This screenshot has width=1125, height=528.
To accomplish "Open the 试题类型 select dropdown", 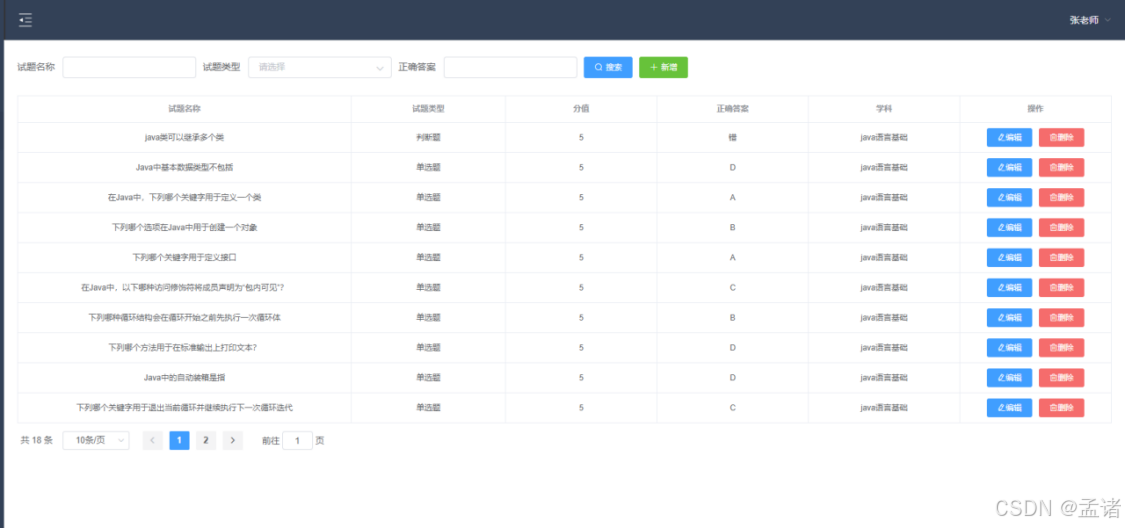I will (x=320, y=67).
